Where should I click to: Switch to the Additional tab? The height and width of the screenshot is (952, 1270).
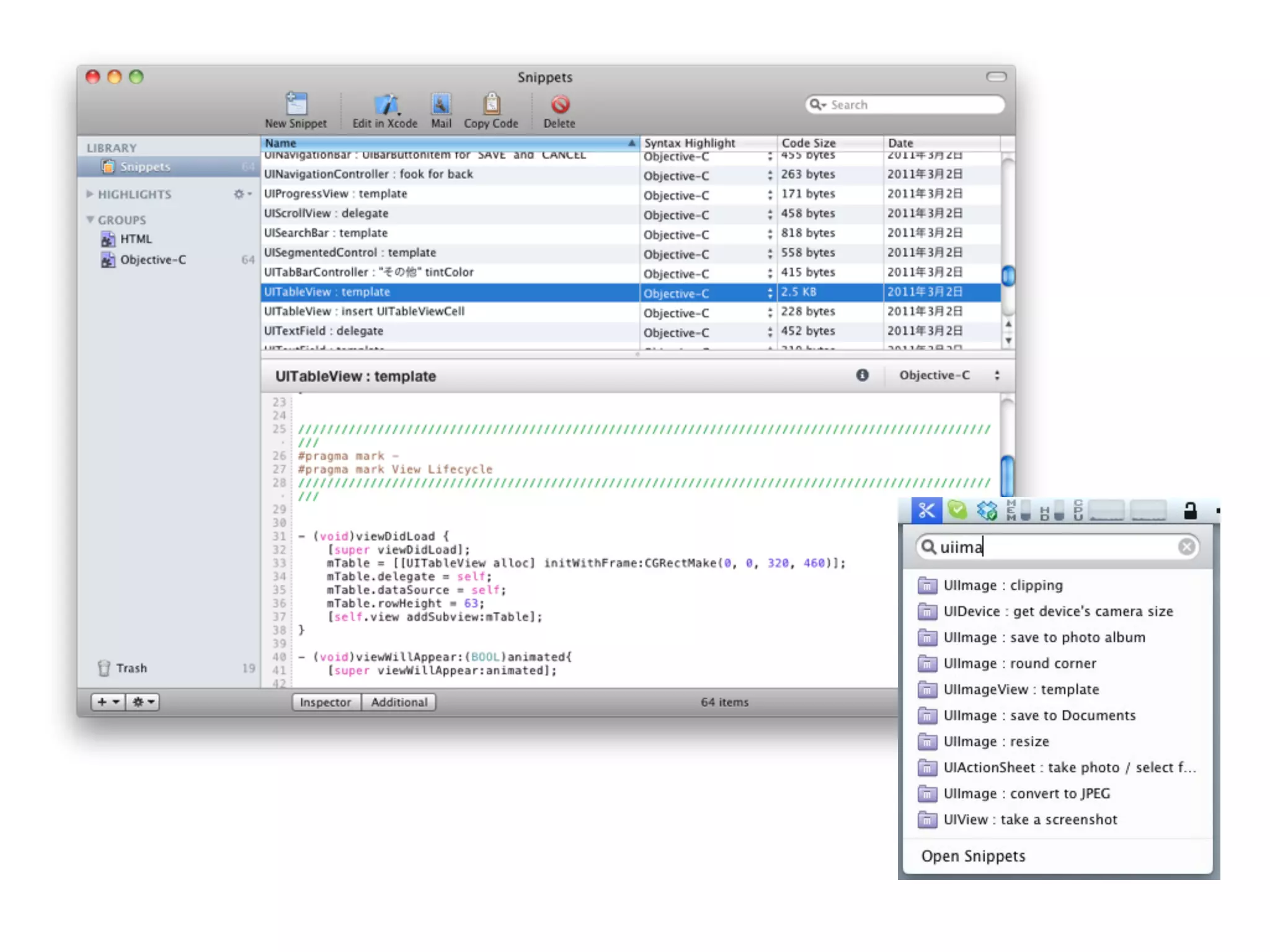pyautogui.click(x=399, y=702)
